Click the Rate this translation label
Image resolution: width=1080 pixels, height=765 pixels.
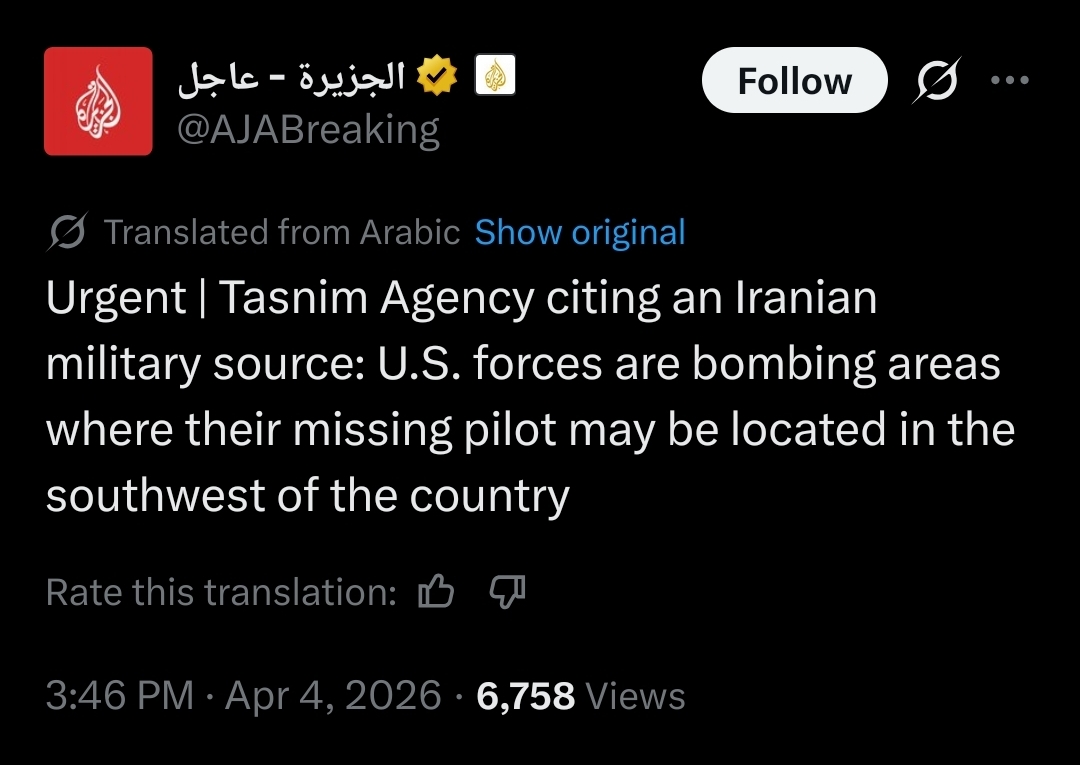[222, 593]
